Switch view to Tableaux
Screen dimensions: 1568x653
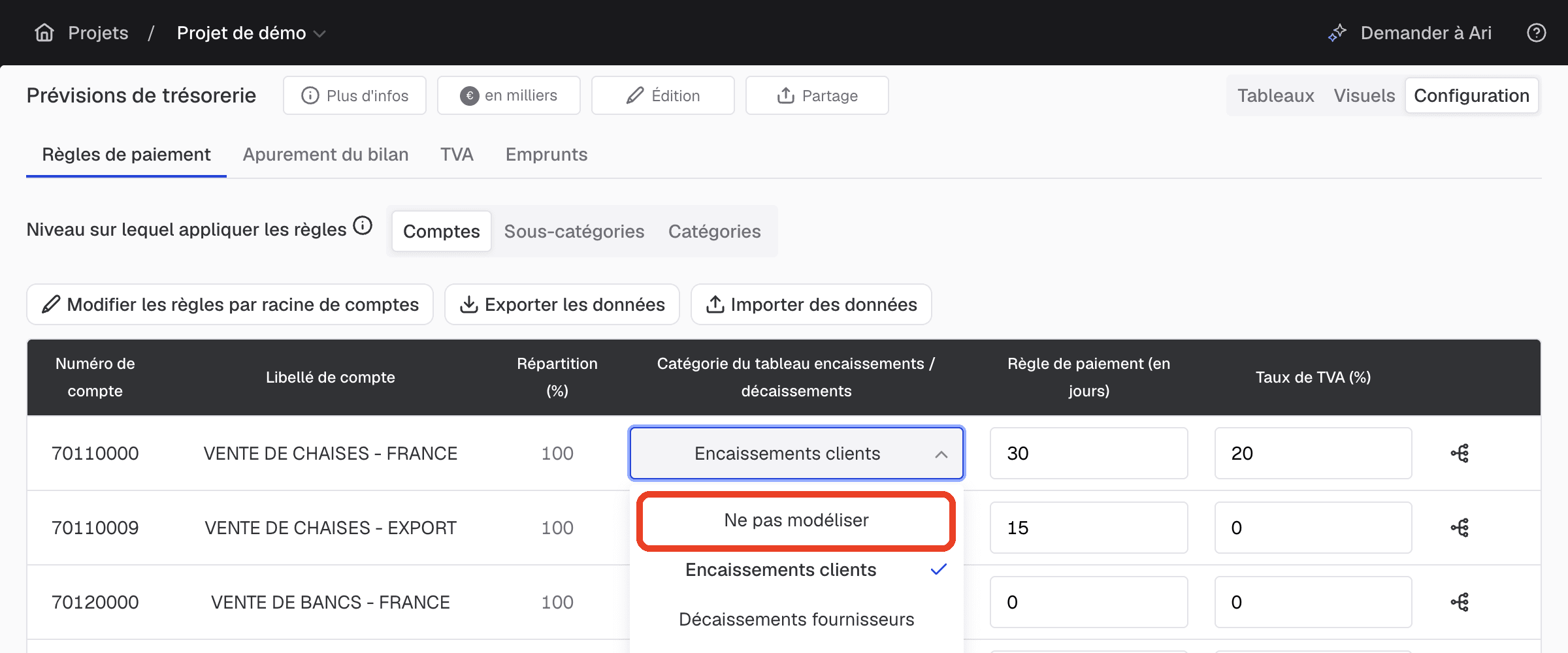(x=1275, y=96)
